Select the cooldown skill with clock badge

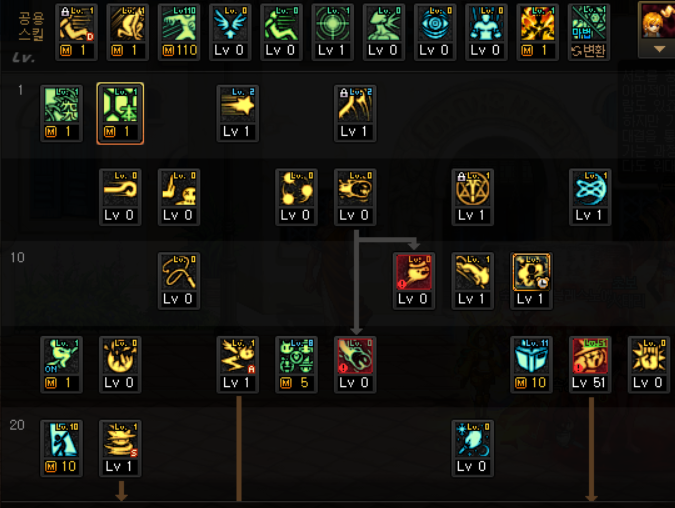[531, 281]
